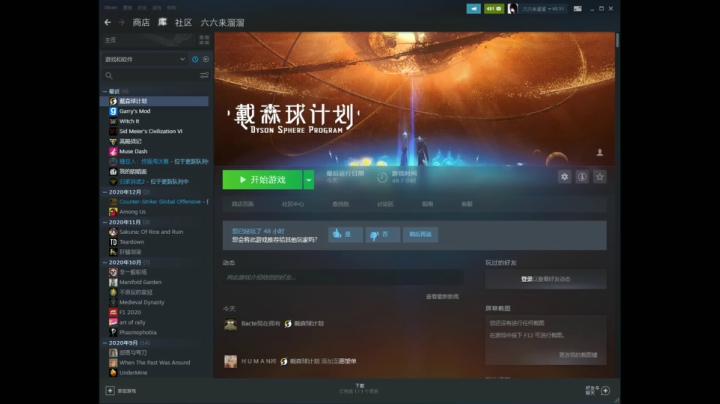Click 登录 to view friend activity
The image size is (720, 404).
pos(527,279)
